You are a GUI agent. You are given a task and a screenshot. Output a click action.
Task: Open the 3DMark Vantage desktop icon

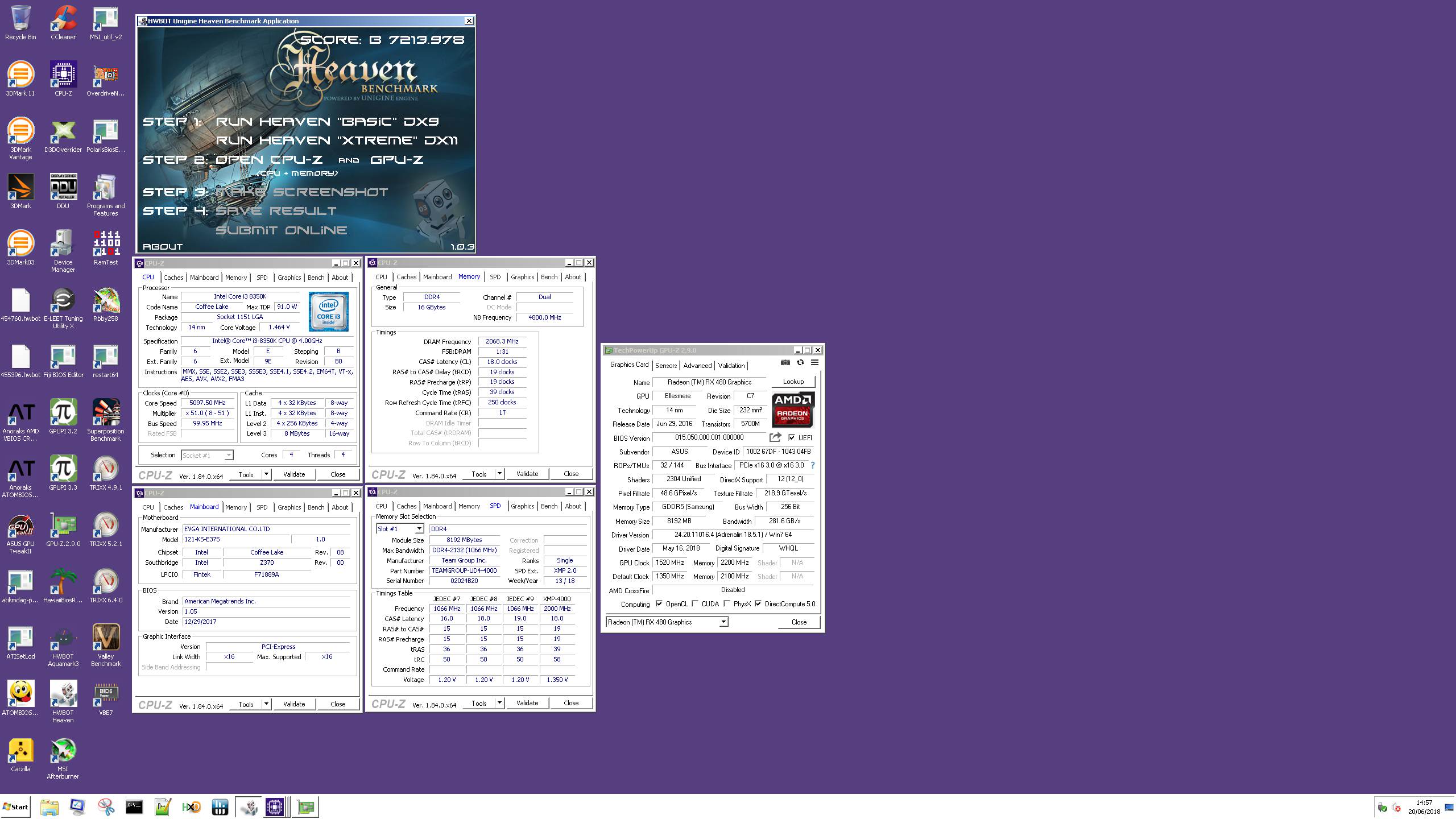point(20,139)
